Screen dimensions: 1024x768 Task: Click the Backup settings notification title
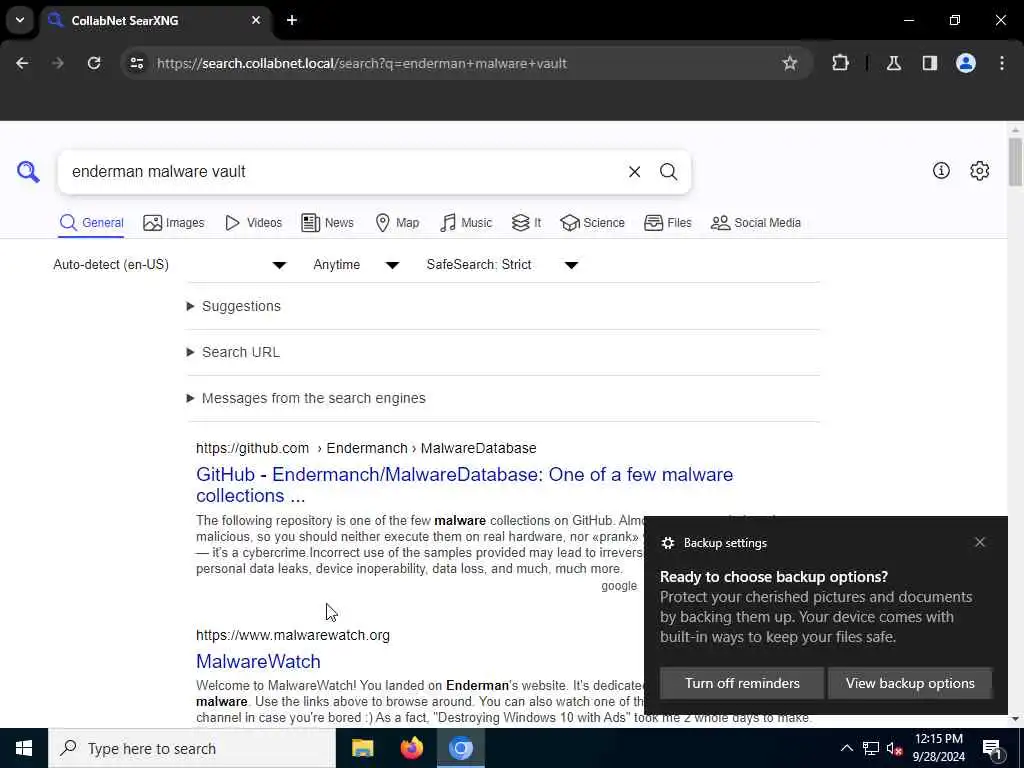point(725,543)
